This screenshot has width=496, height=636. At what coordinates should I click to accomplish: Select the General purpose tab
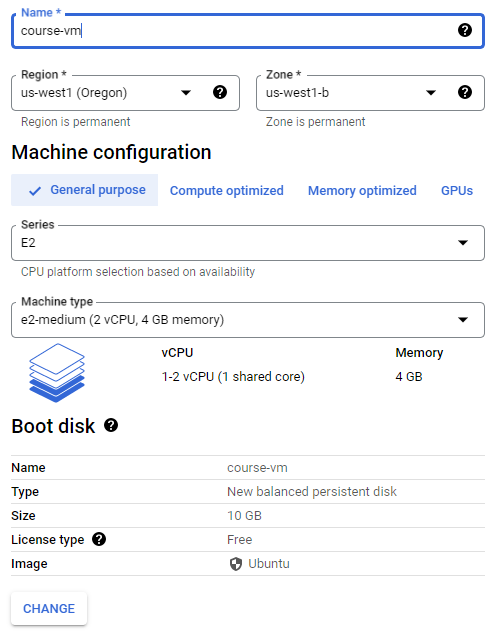pos(84,190)
